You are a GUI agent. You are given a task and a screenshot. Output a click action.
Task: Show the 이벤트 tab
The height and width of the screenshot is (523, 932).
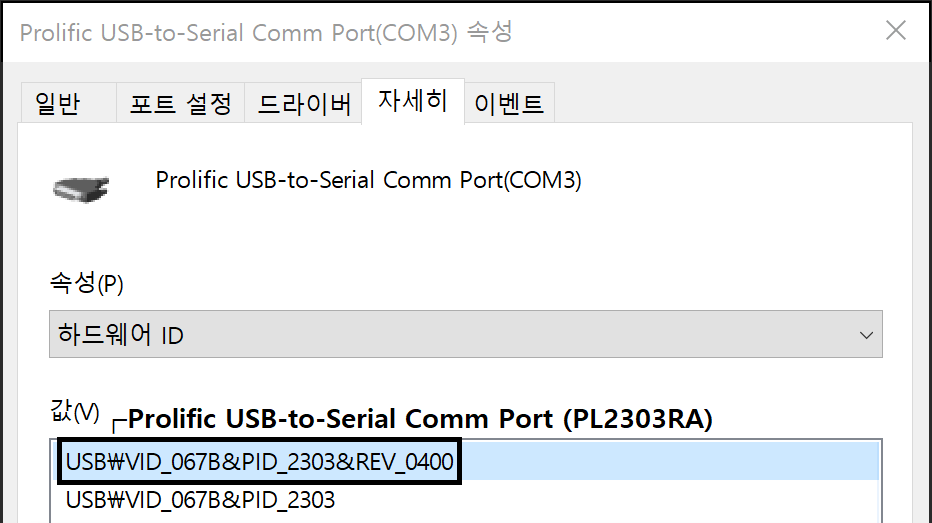tap(509, 103)
